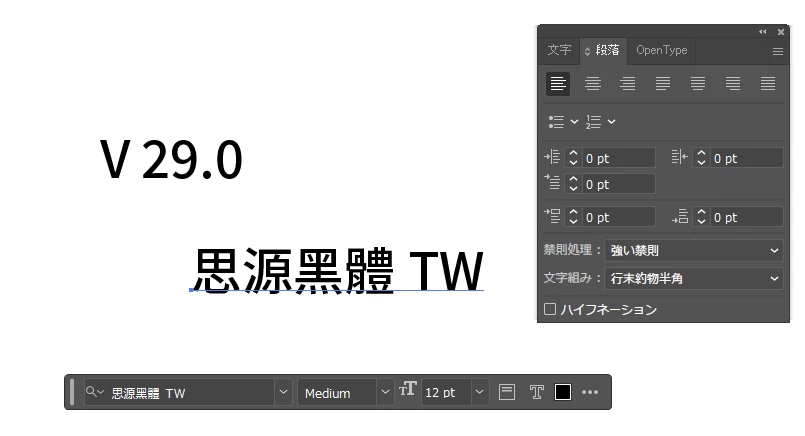805x436 pixels.
Task: Click the first-line indent icon
Action: pos(552,182)
